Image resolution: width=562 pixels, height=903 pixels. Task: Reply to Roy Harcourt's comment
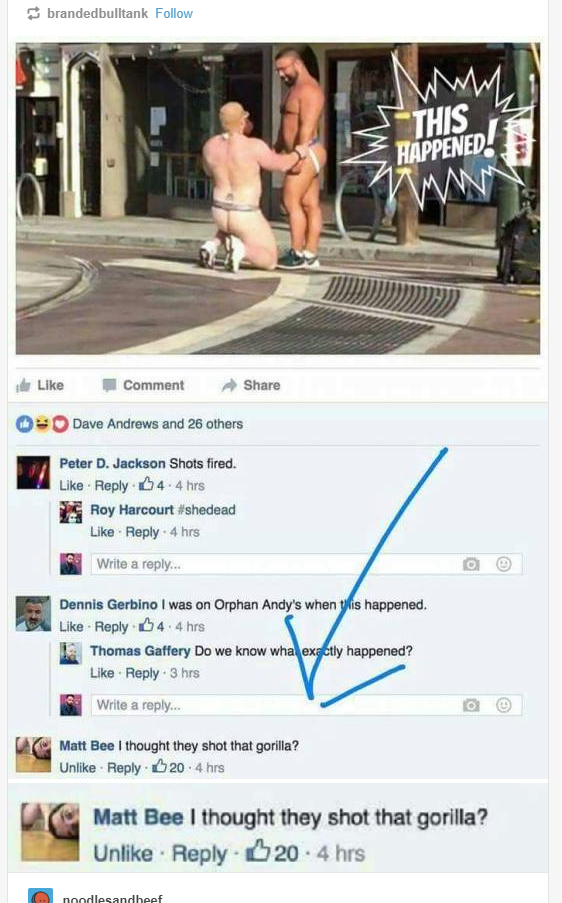click(142, 532)
